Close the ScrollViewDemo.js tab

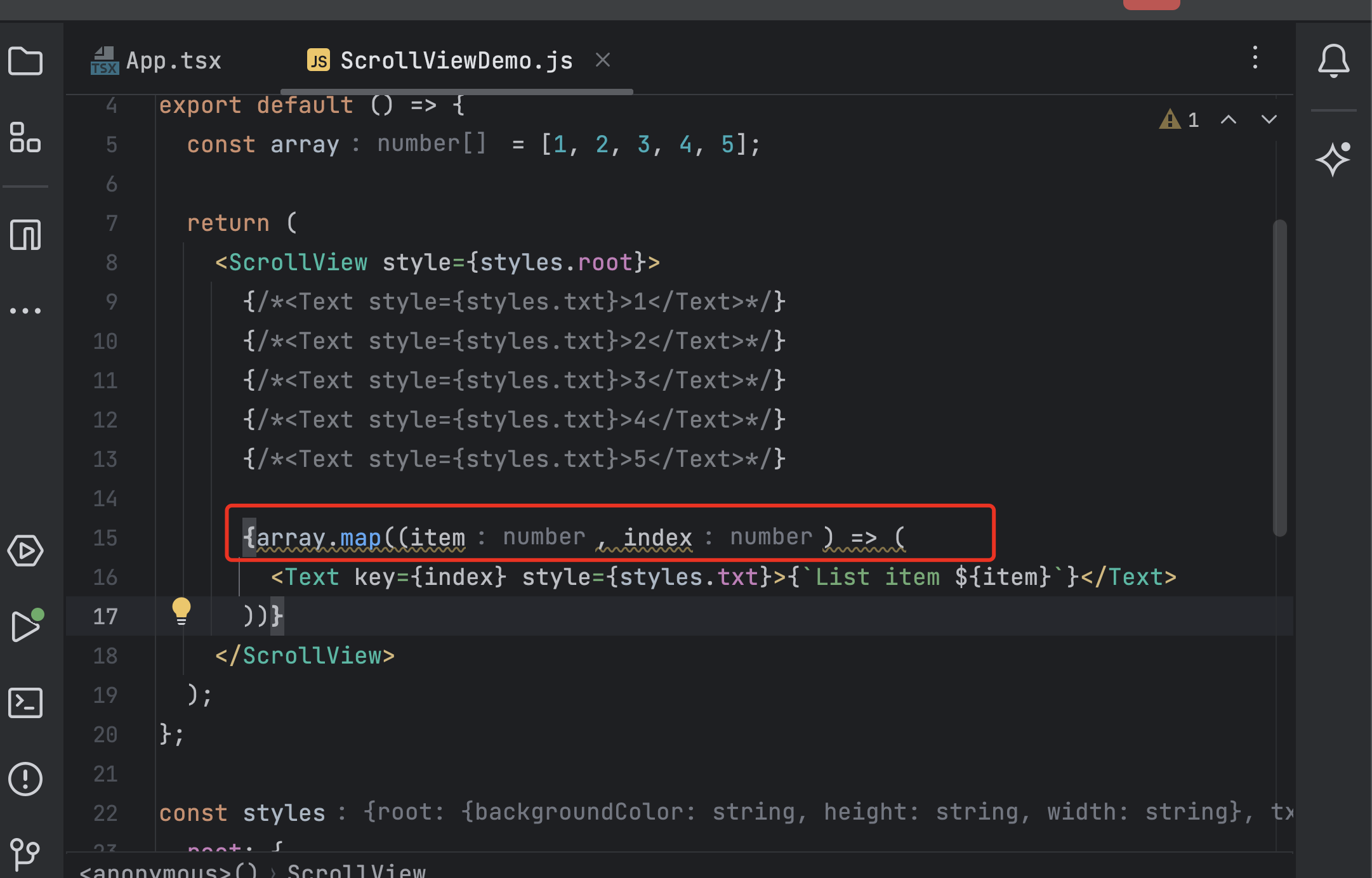(x=603, y=60)
